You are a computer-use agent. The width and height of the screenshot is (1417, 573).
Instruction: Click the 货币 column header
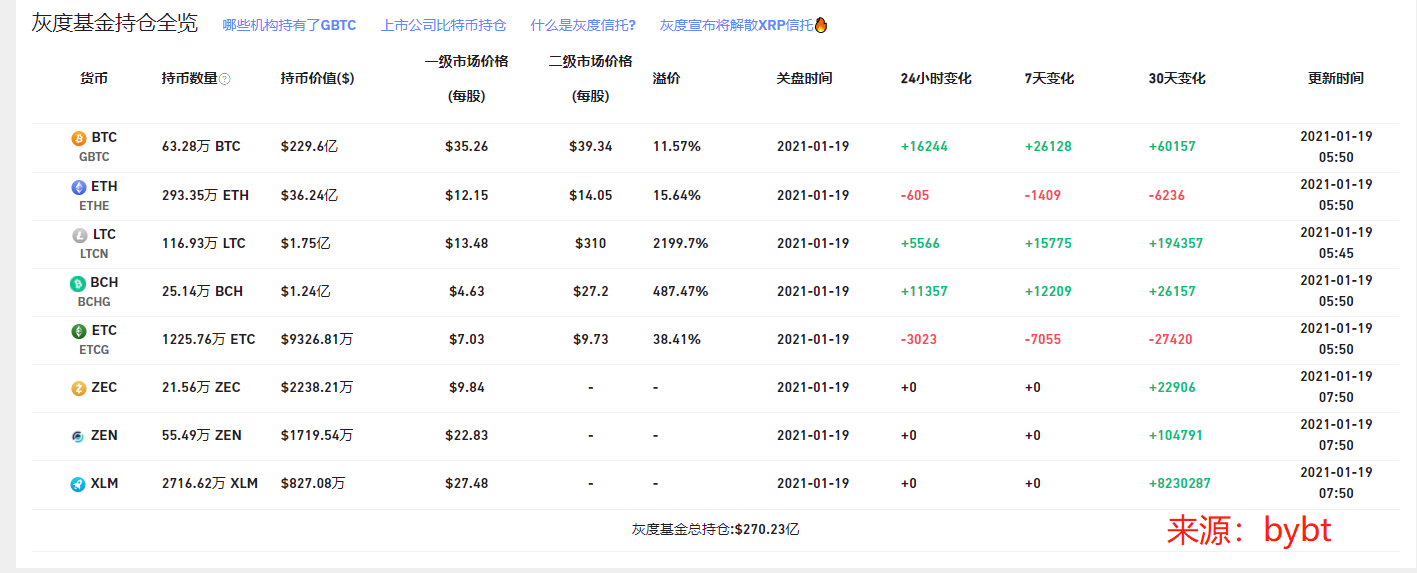pos(94,78)
